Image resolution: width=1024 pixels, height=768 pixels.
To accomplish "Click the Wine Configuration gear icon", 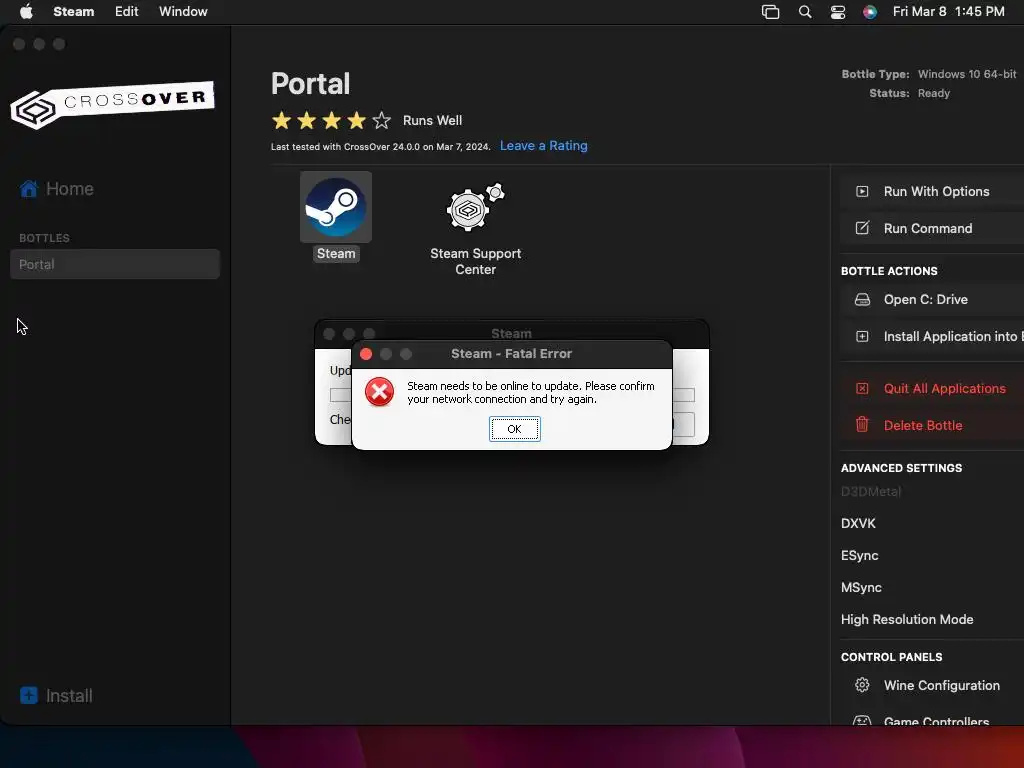I will click(x=862, y=685).
